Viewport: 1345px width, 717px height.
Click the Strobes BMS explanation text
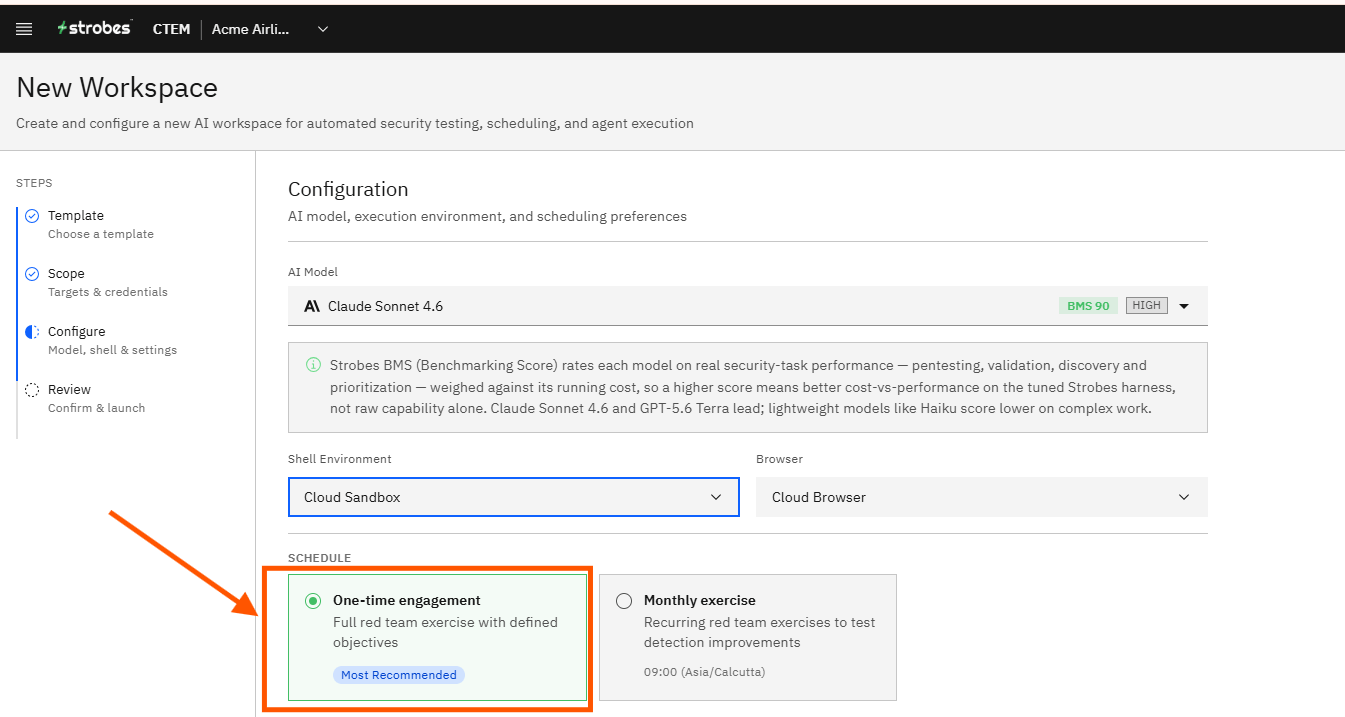click(753, 387)
